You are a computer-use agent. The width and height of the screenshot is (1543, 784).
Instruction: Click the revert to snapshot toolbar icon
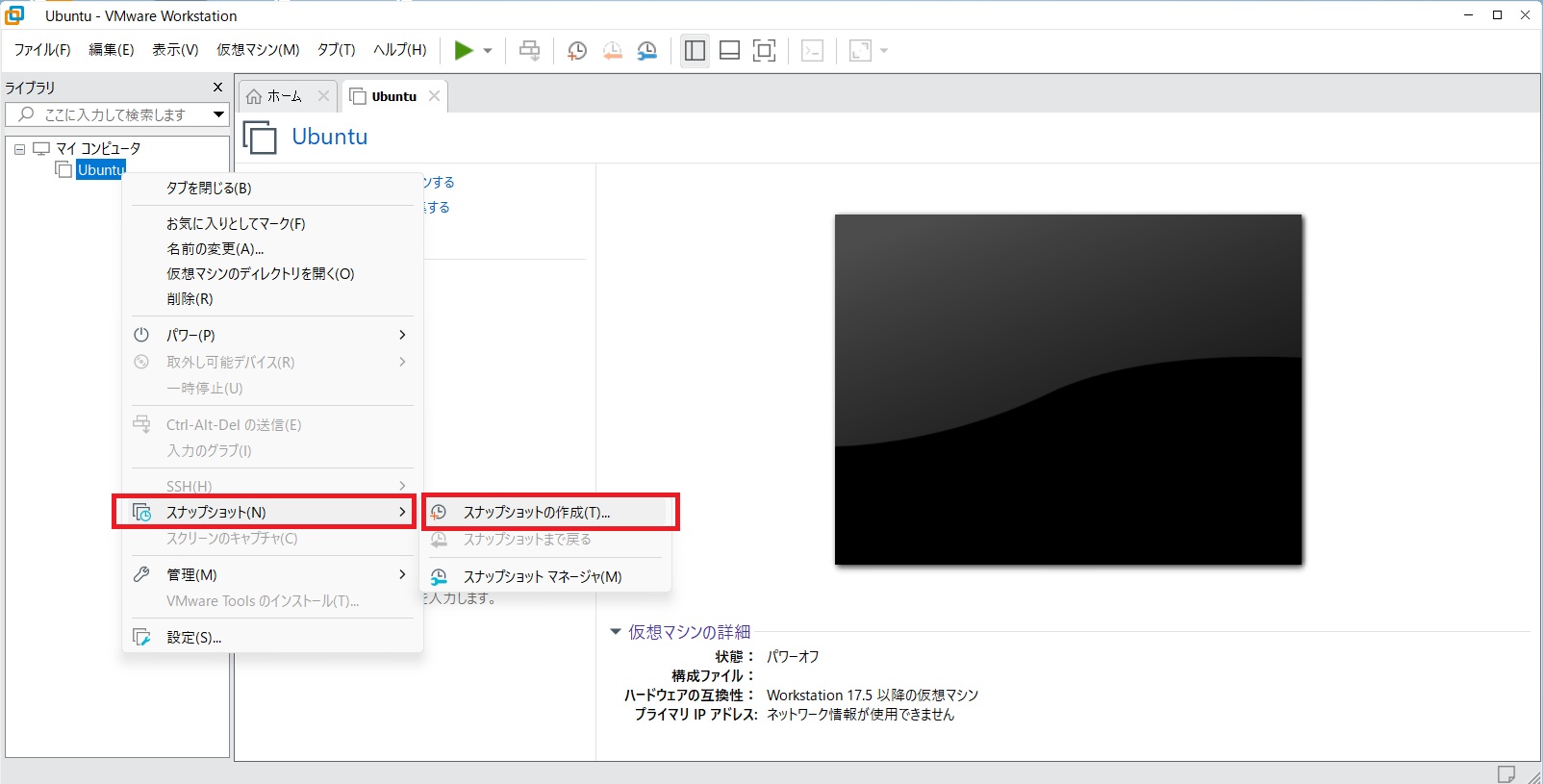point(612,51)
